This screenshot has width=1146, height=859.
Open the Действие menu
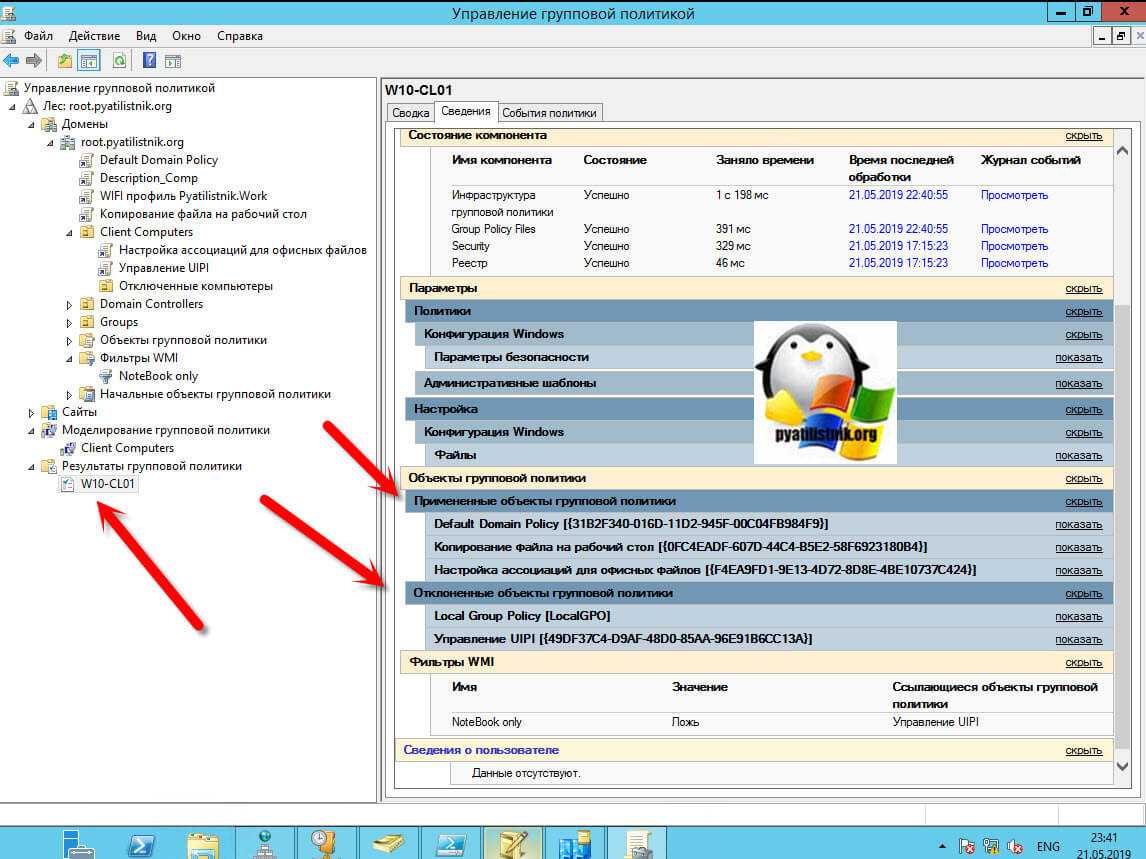pyautogui.click(x=95, y=36)
